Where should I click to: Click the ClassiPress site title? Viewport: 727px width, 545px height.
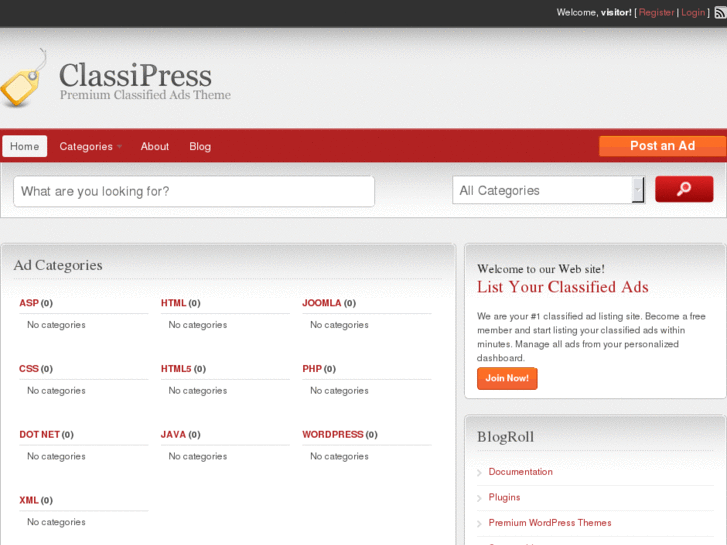click(135, 75)
